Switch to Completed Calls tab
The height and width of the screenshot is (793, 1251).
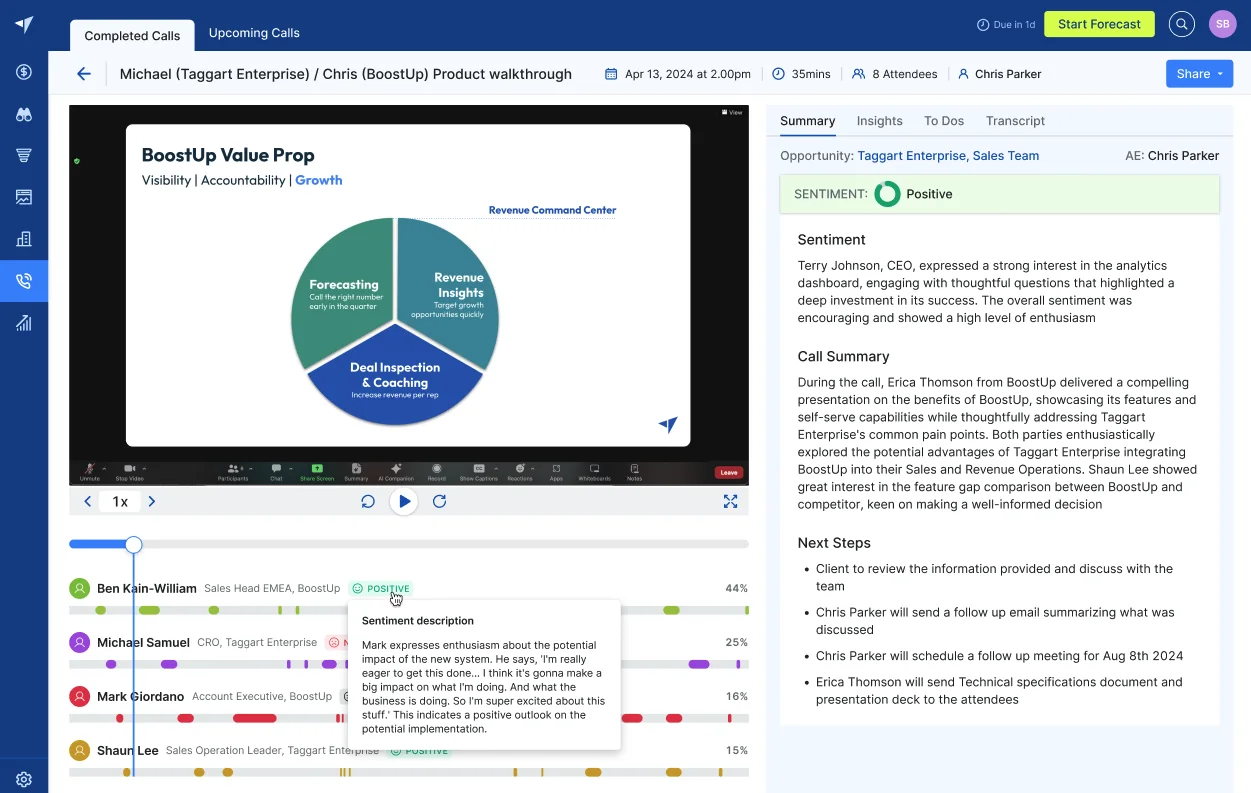132,36
